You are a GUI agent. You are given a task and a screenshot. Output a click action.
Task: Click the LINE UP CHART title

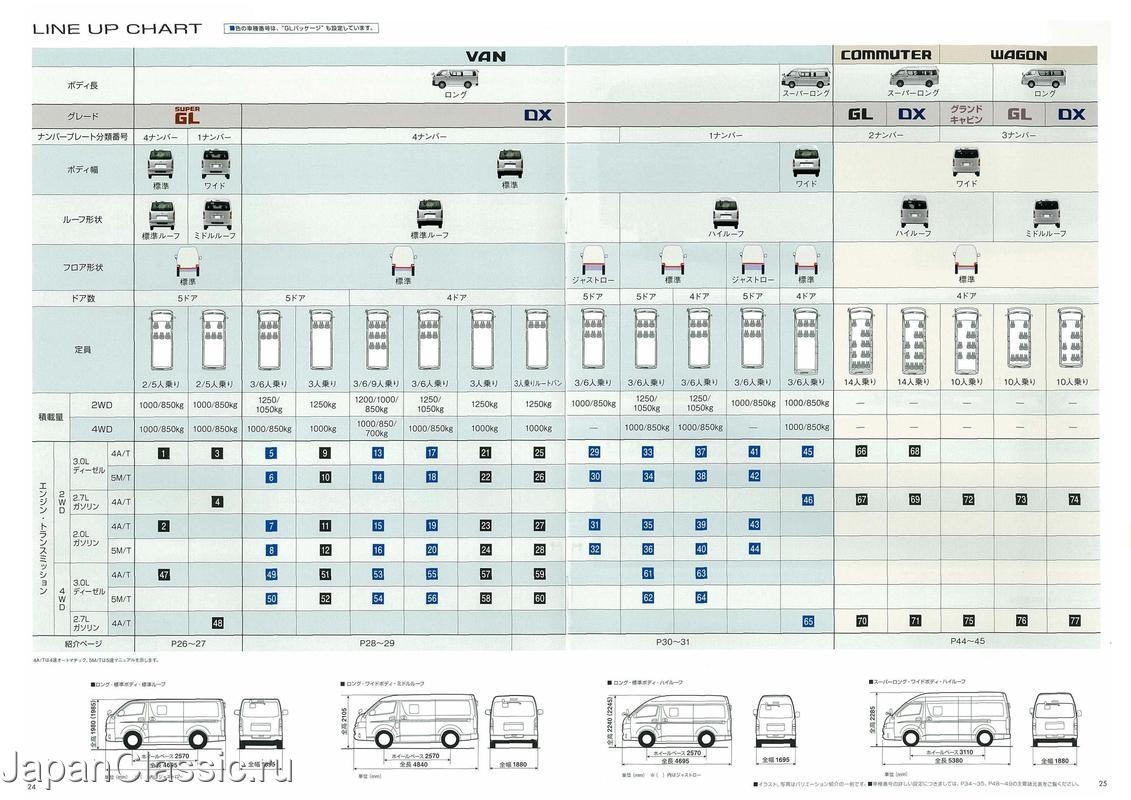coord(117,29)
